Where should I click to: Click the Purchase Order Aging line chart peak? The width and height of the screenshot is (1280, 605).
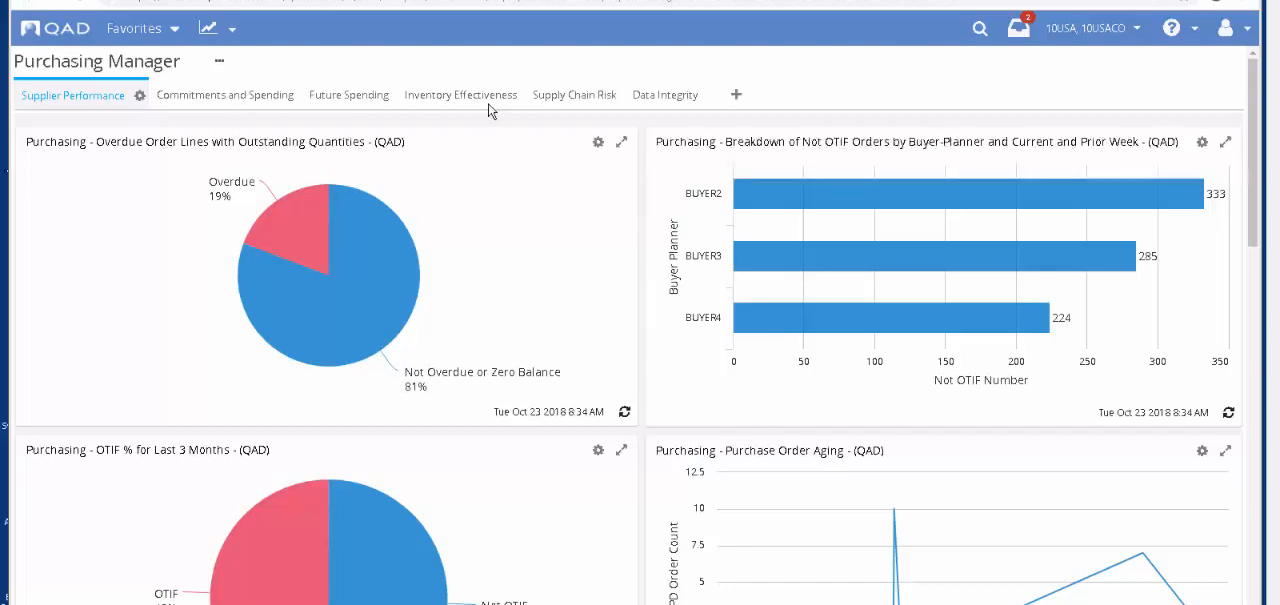[x=894, y=509]
